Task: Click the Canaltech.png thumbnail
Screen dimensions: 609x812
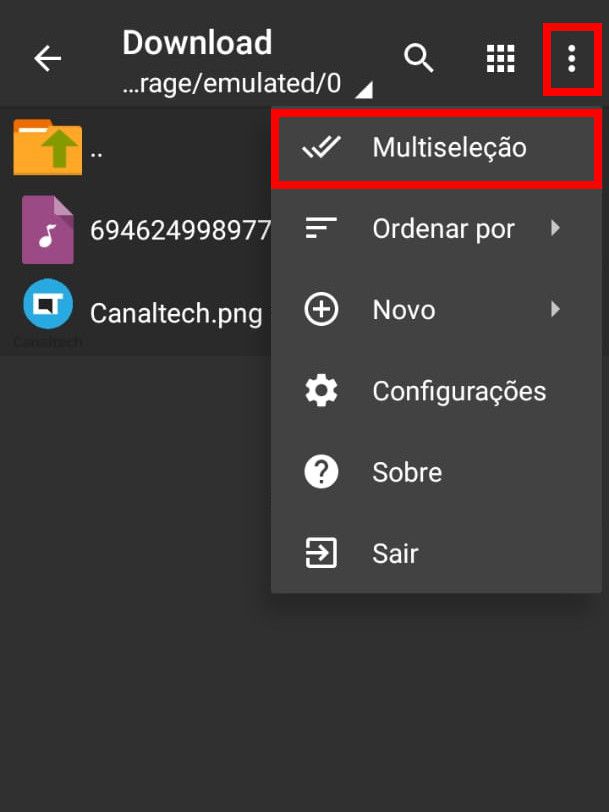Action: point(48,304)
